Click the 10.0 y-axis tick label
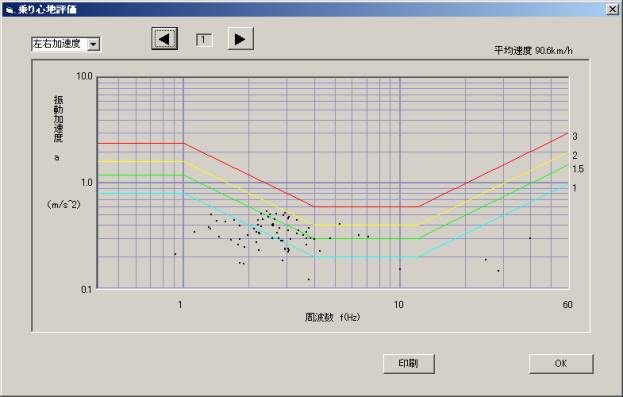This screenshot has width=623, height=397. [84, 76]
